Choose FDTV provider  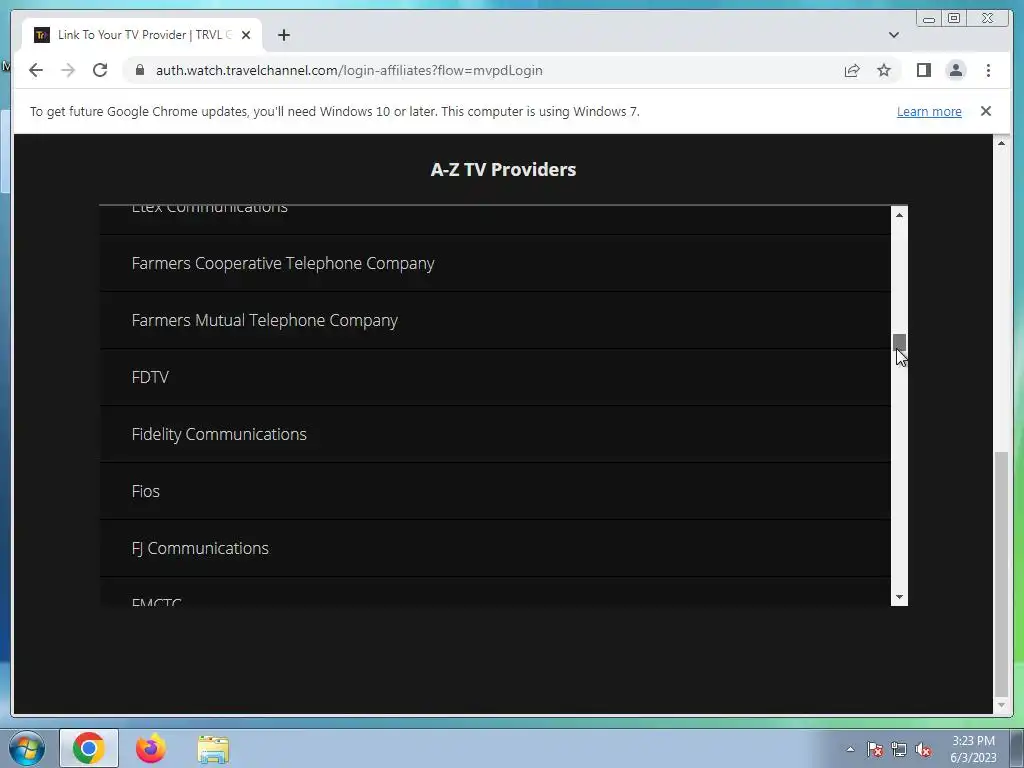click(494, 377)
